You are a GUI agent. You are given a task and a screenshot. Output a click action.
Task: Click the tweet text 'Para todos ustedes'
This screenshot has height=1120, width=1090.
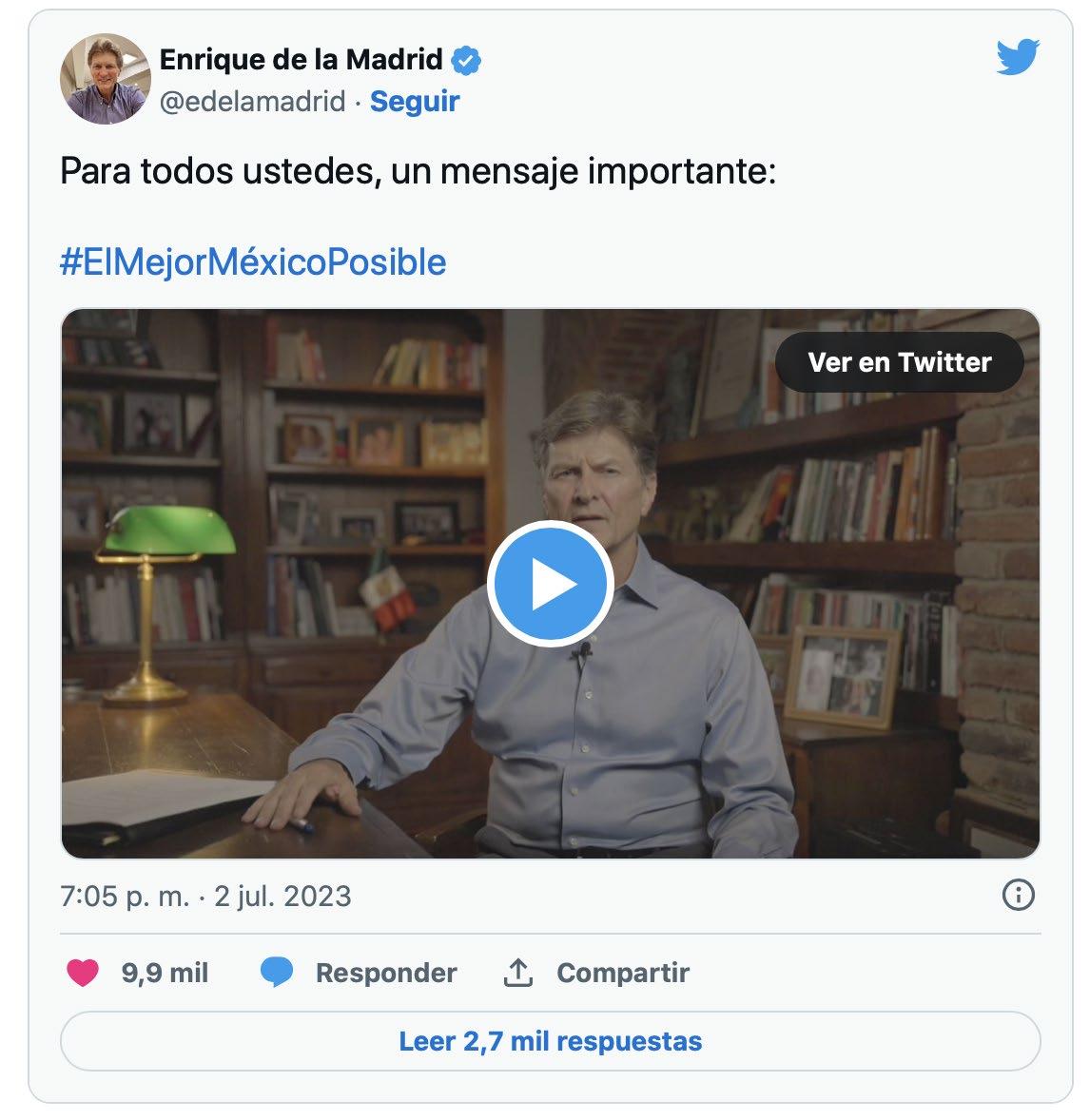(x=217, y=171)
